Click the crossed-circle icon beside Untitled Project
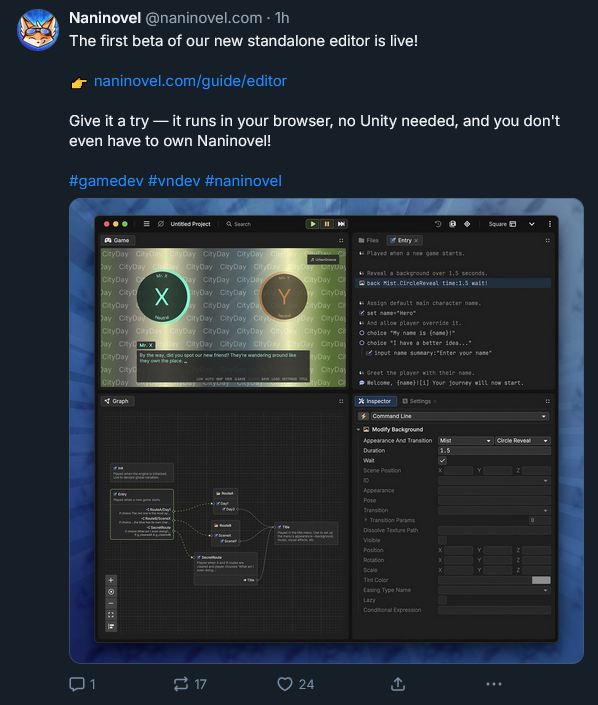The width and height of the screenshot is (598, 705). (161, 224)
